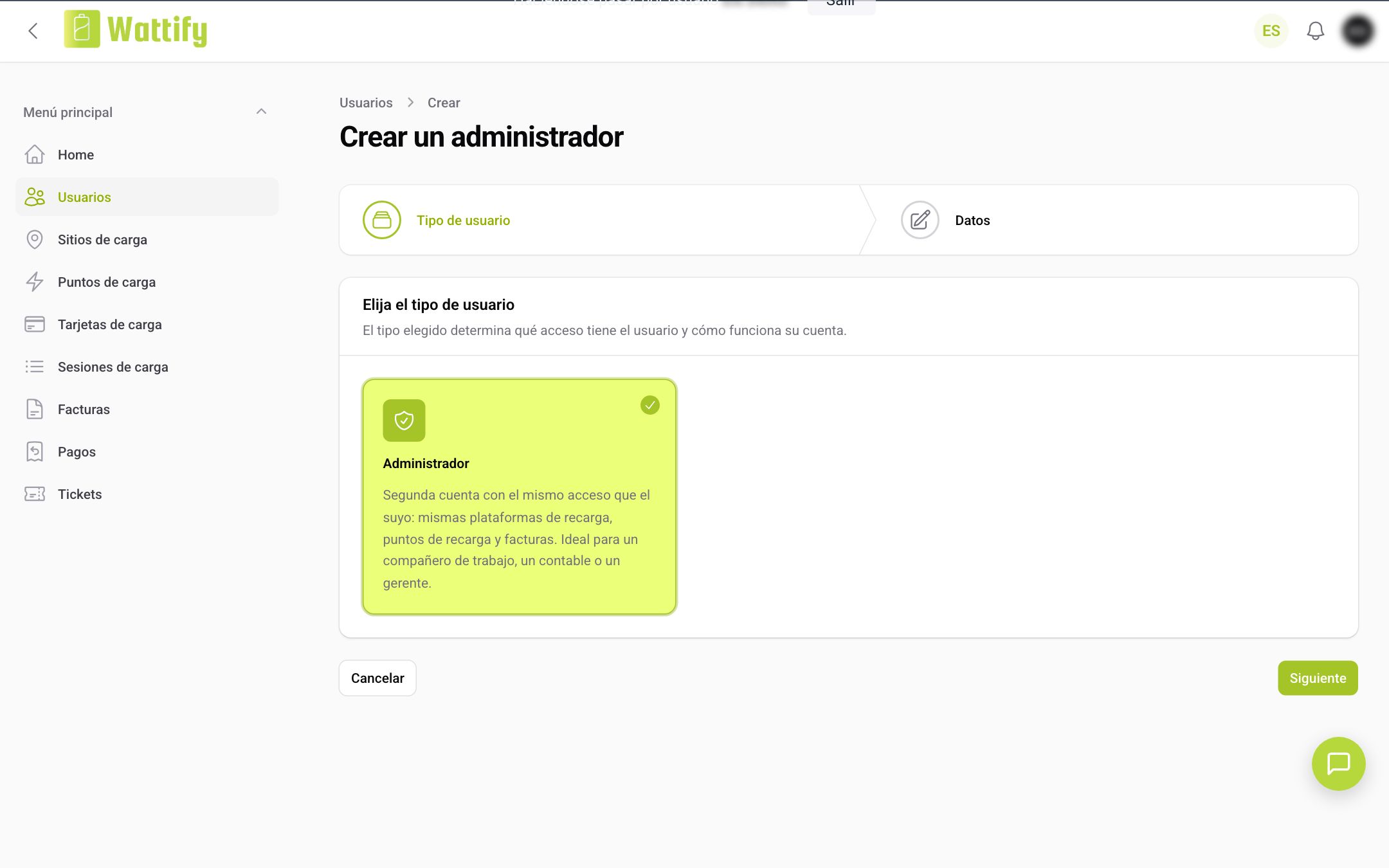Open the Wattify logo home link
Screen dimensions: 1389x868
pos(136,30)
